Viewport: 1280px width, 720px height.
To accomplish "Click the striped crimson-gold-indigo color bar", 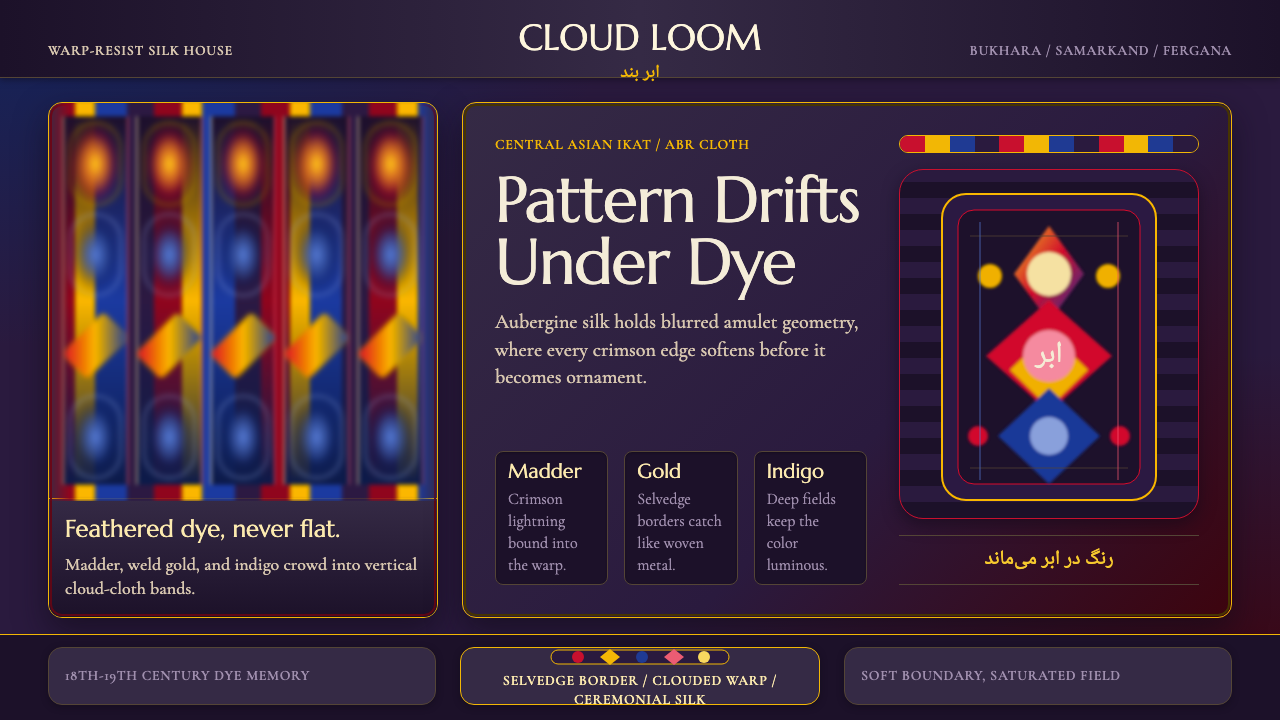I will (1049, 144).
